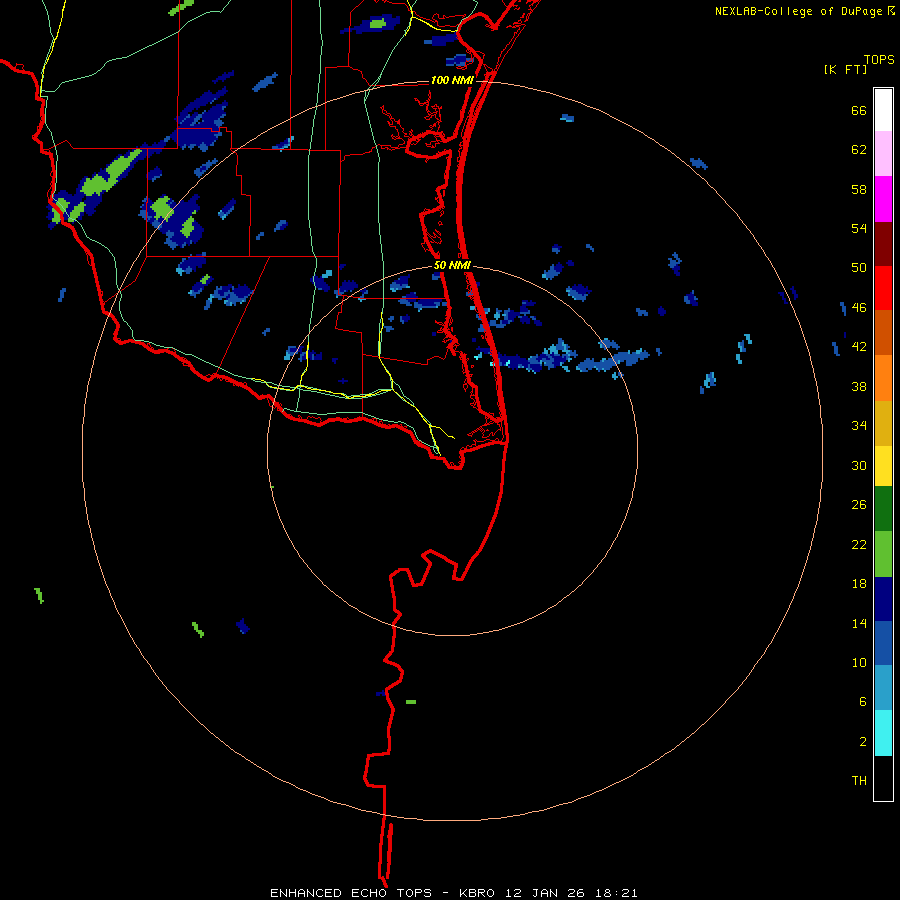Click the 18 legend value

coord(859,584)
